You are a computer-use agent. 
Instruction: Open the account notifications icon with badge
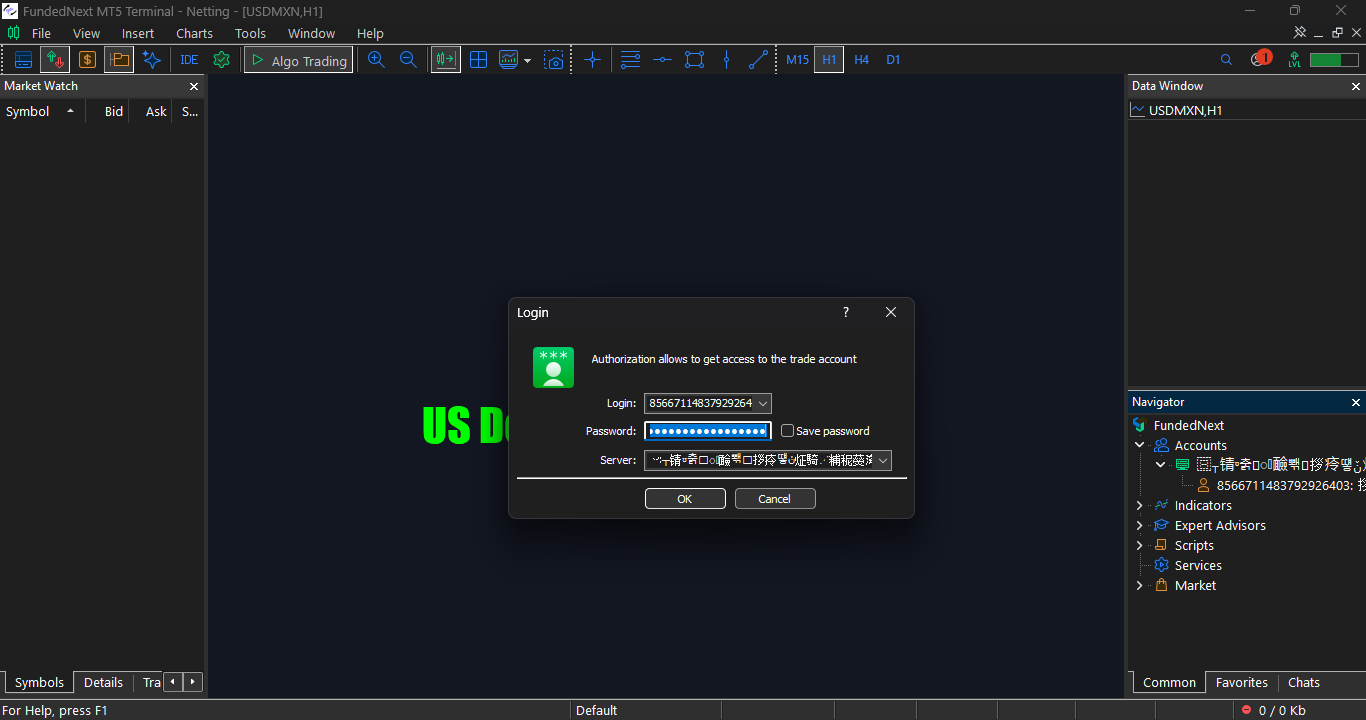point(1260,59)
